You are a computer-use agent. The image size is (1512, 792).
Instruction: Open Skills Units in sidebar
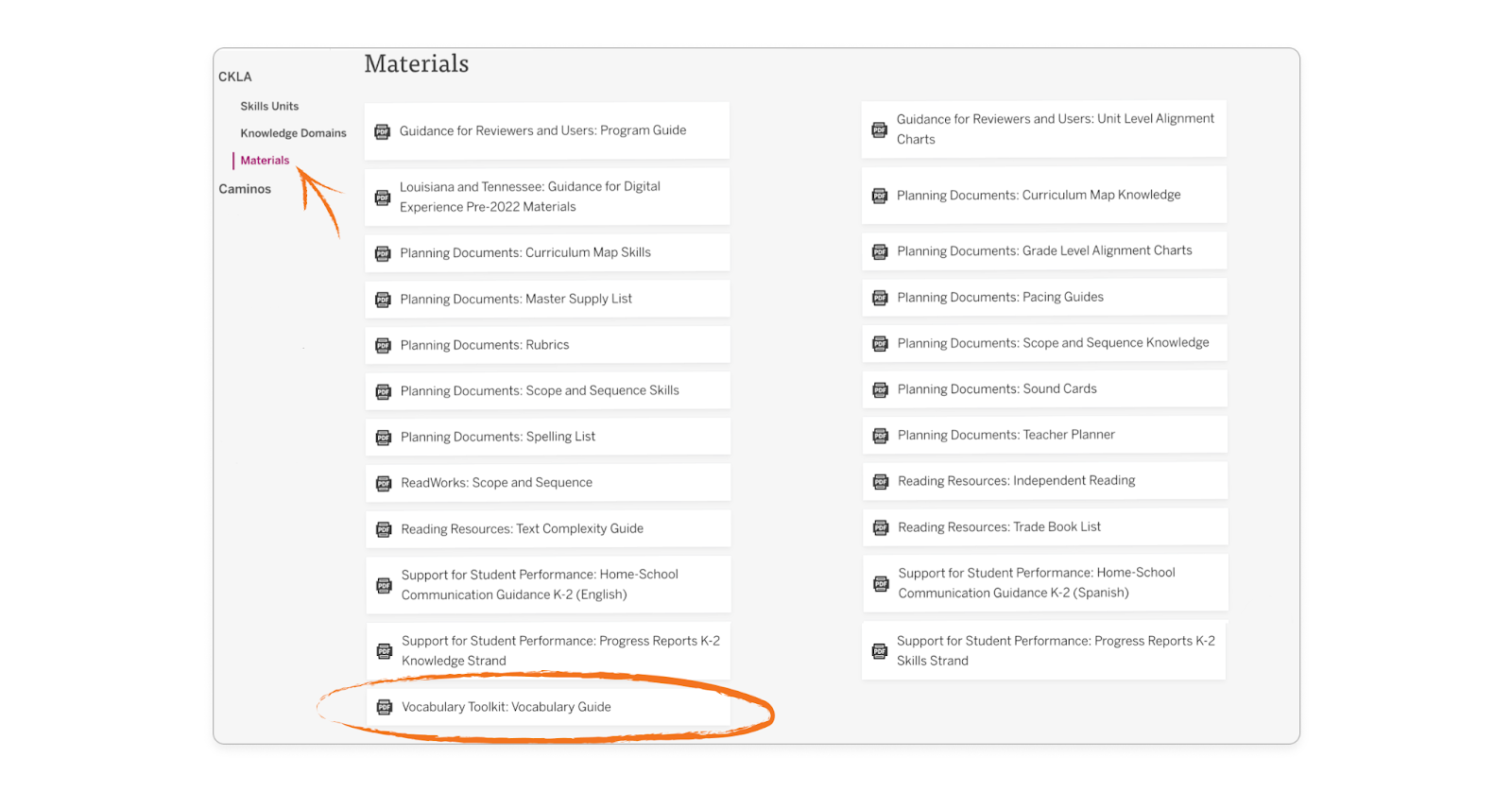(x=269, y=107)
